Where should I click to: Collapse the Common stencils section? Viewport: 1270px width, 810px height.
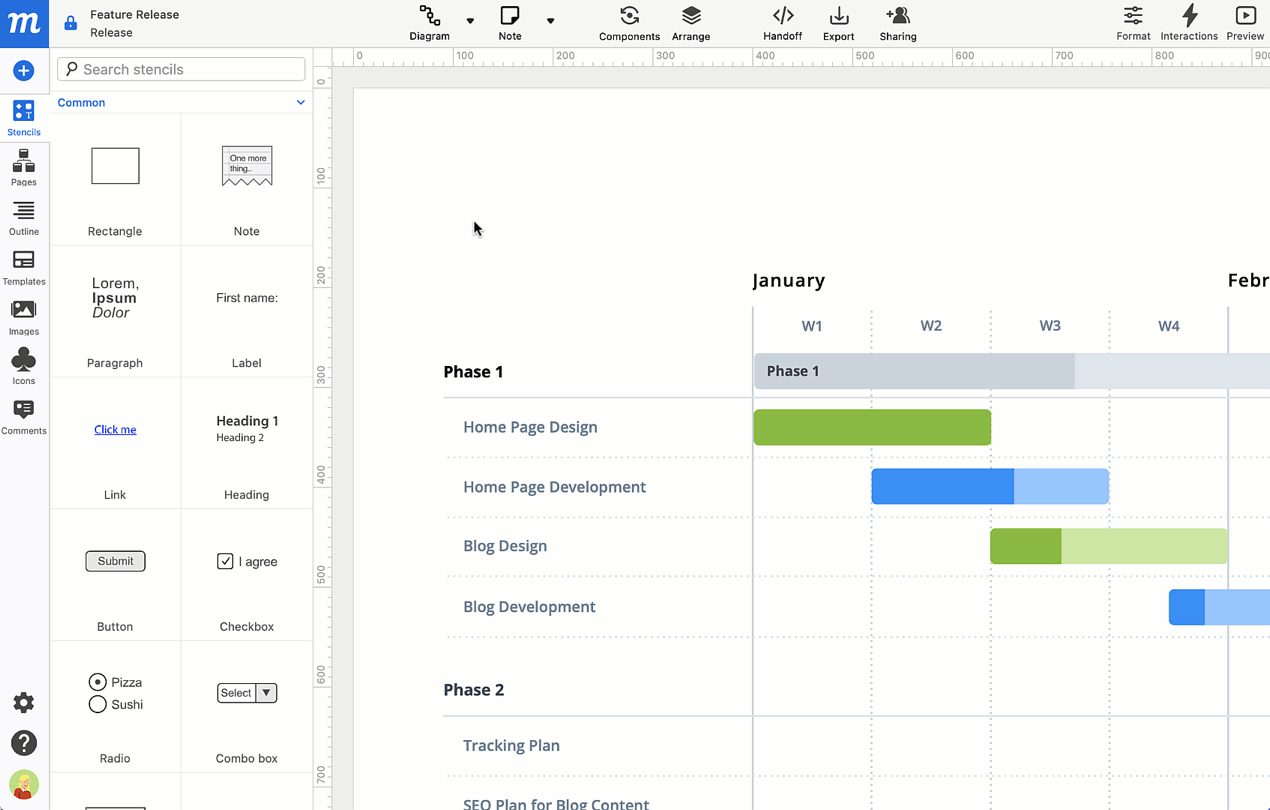300,103
